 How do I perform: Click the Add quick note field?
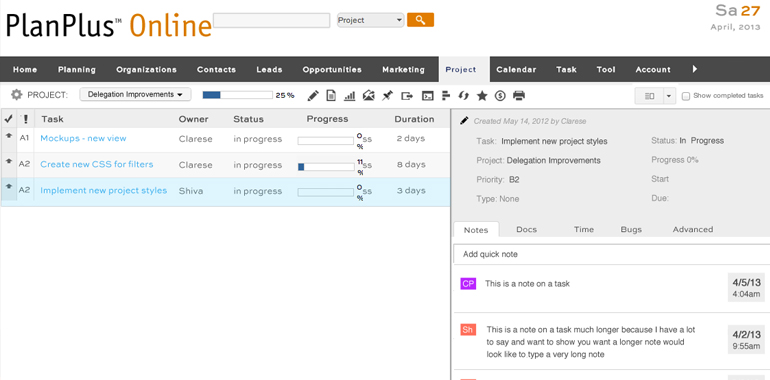(611, 254)
